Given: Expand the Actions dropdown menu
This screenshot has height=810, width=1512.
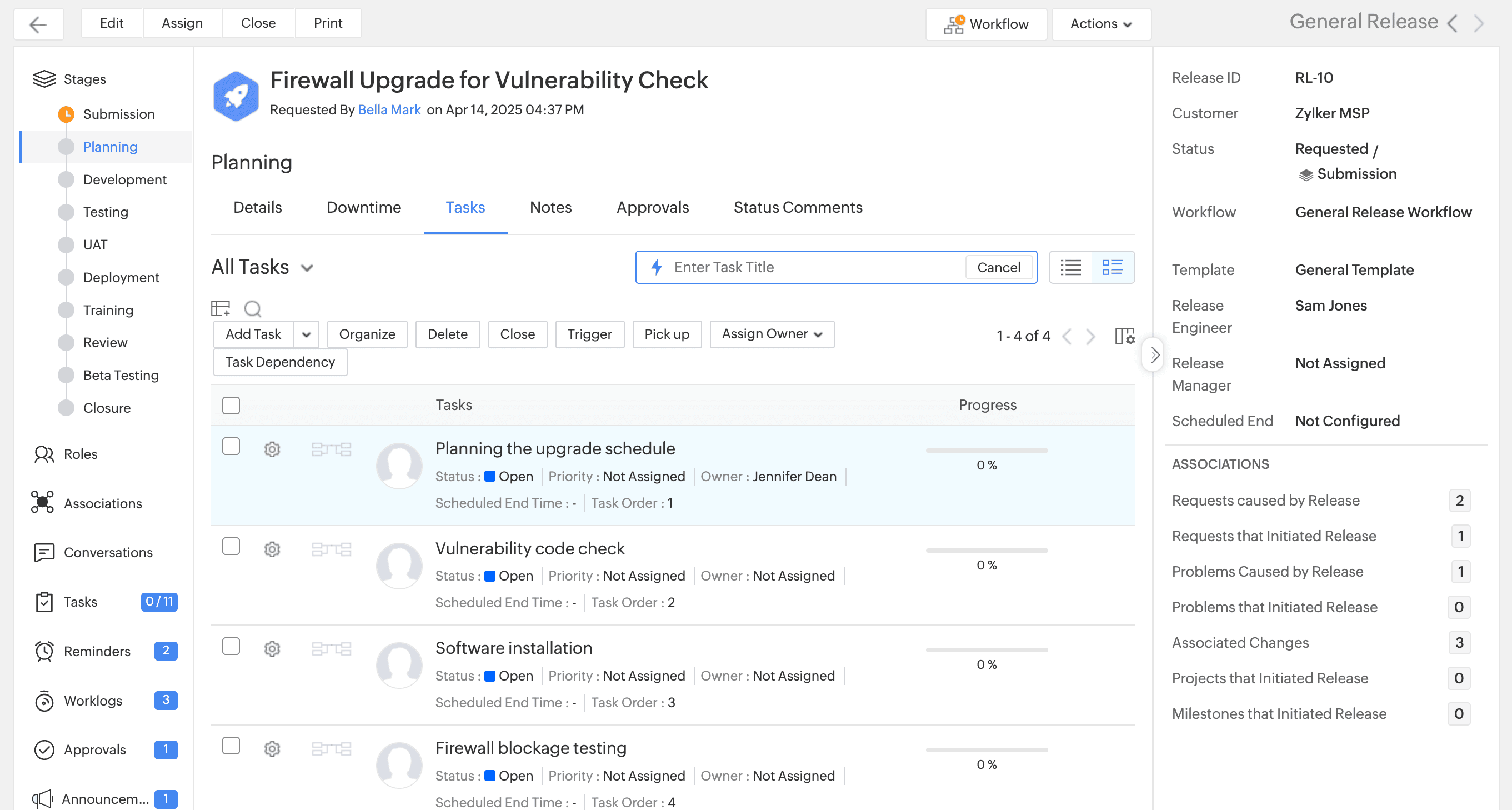Looking at the screenshot, I should [1100, 24].
